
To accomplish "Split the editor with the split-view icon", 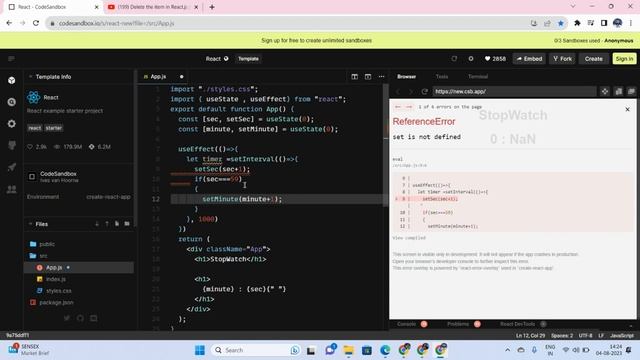I will click(x=354, y=76).
